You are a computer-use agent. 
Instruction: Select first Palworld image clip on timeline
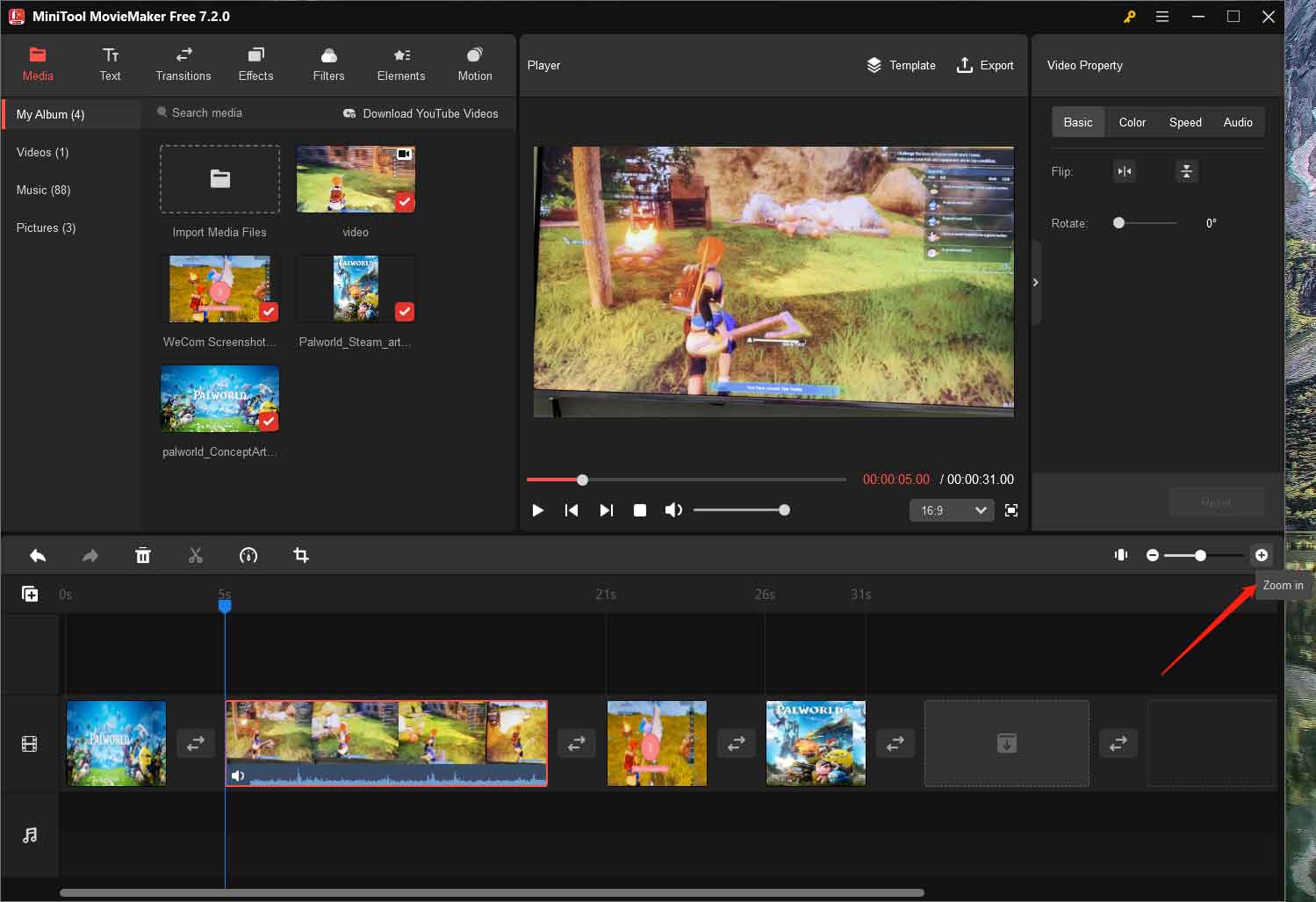116,743
